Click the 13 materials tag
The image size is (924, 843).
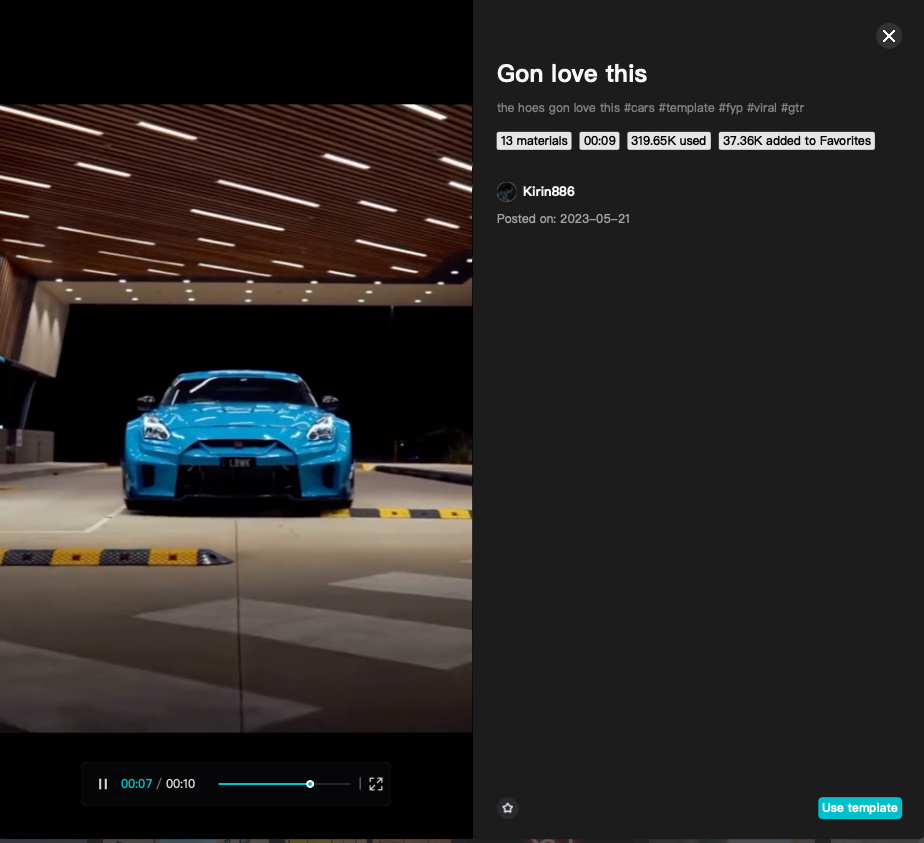pos(534,141)
